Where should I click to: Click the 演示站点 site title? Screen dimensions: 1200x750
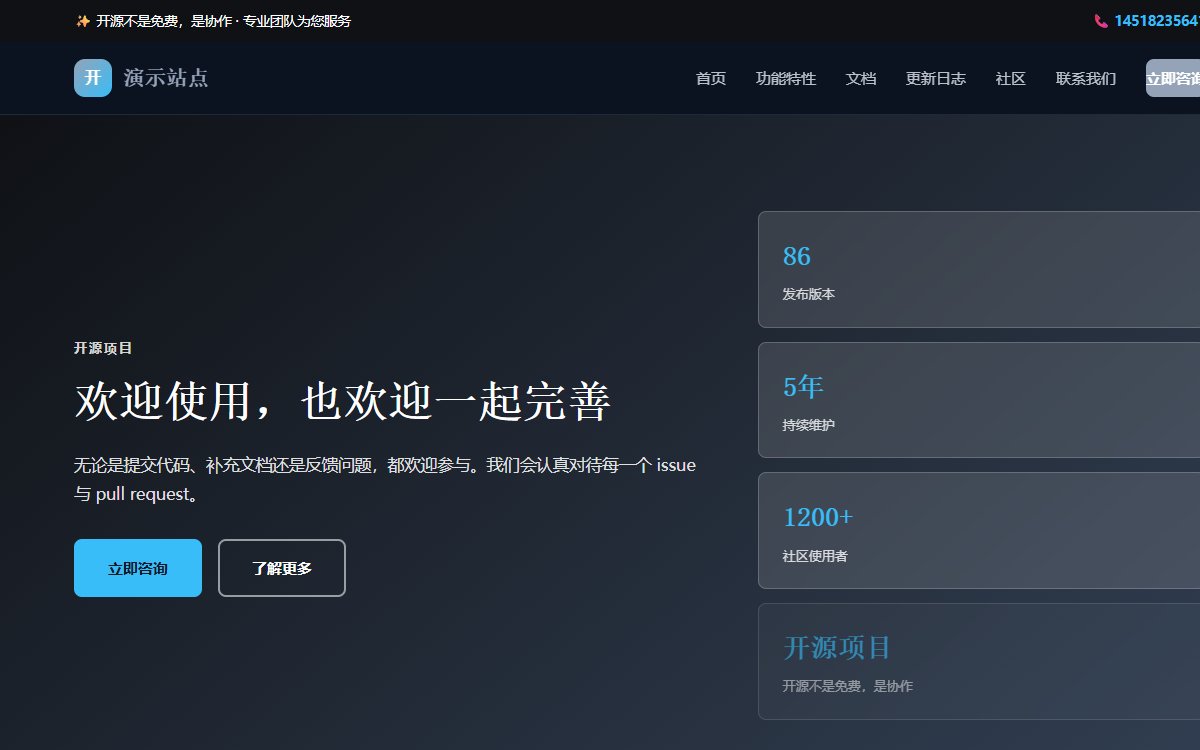pyautogui.click(x=166, y=78)
